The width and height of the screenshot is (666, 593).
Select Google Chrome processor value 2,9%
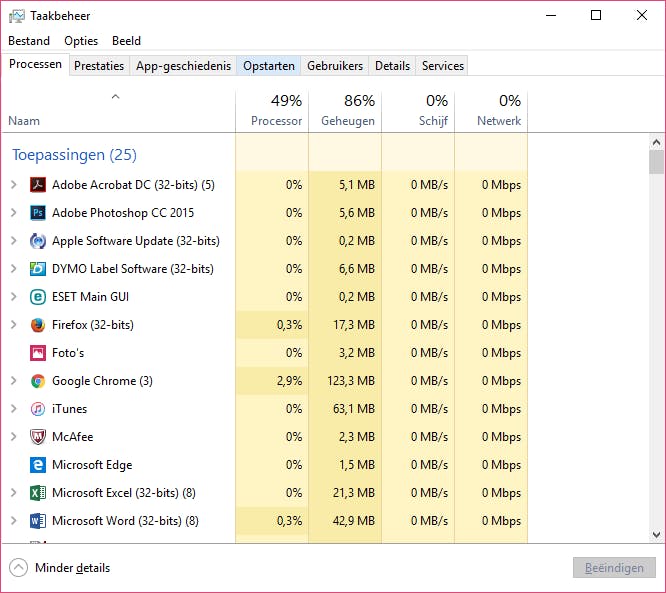(289, 381)
